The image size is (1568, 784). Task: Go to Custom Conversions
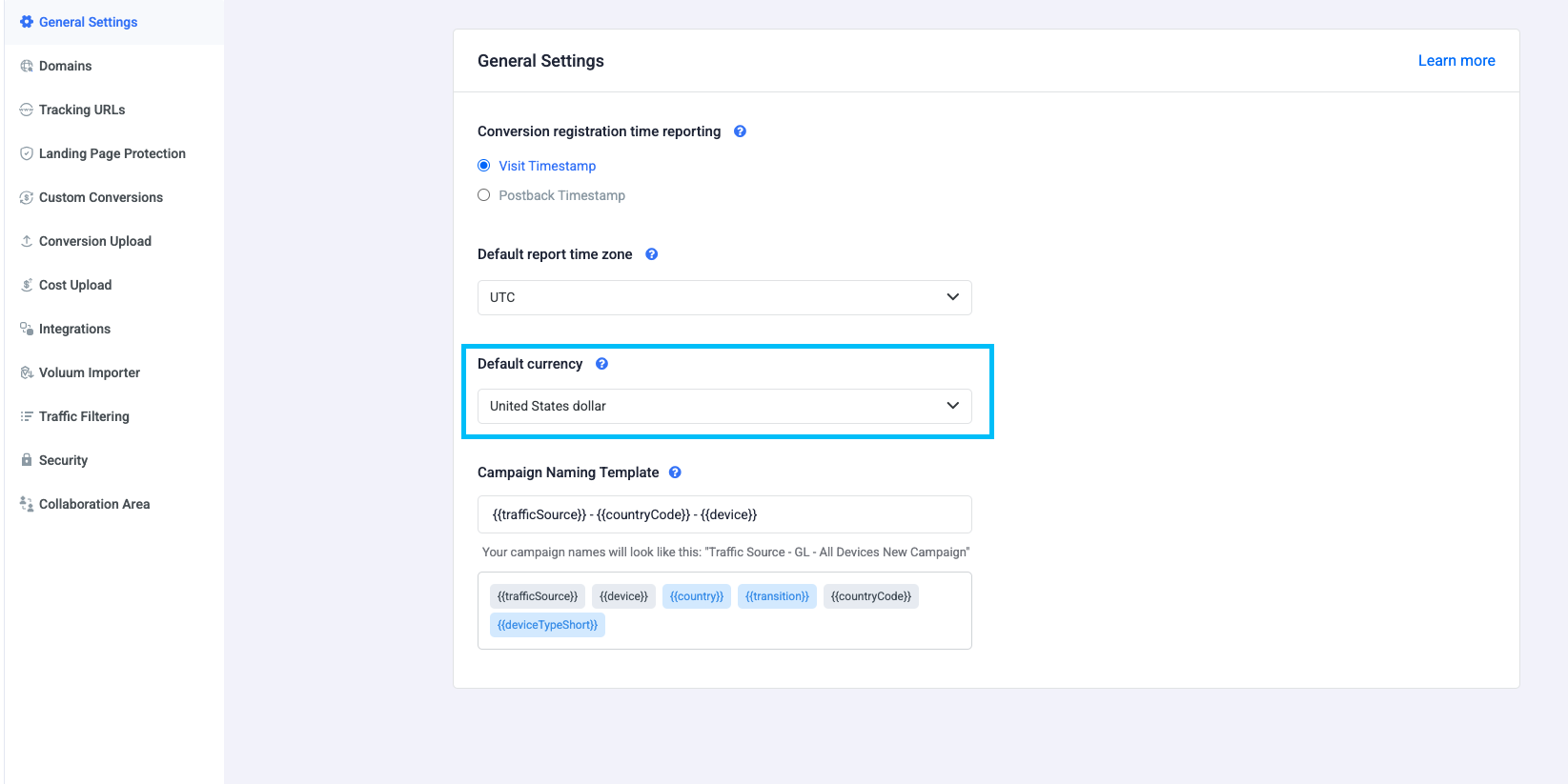[x=114, y=197]
